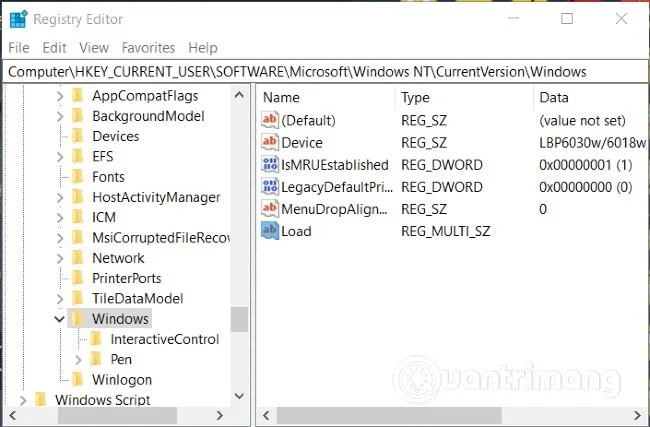Click the Registry Editor app icon in title bar
The height and width of the screenshot is (427, 650).
coord(19,19)
